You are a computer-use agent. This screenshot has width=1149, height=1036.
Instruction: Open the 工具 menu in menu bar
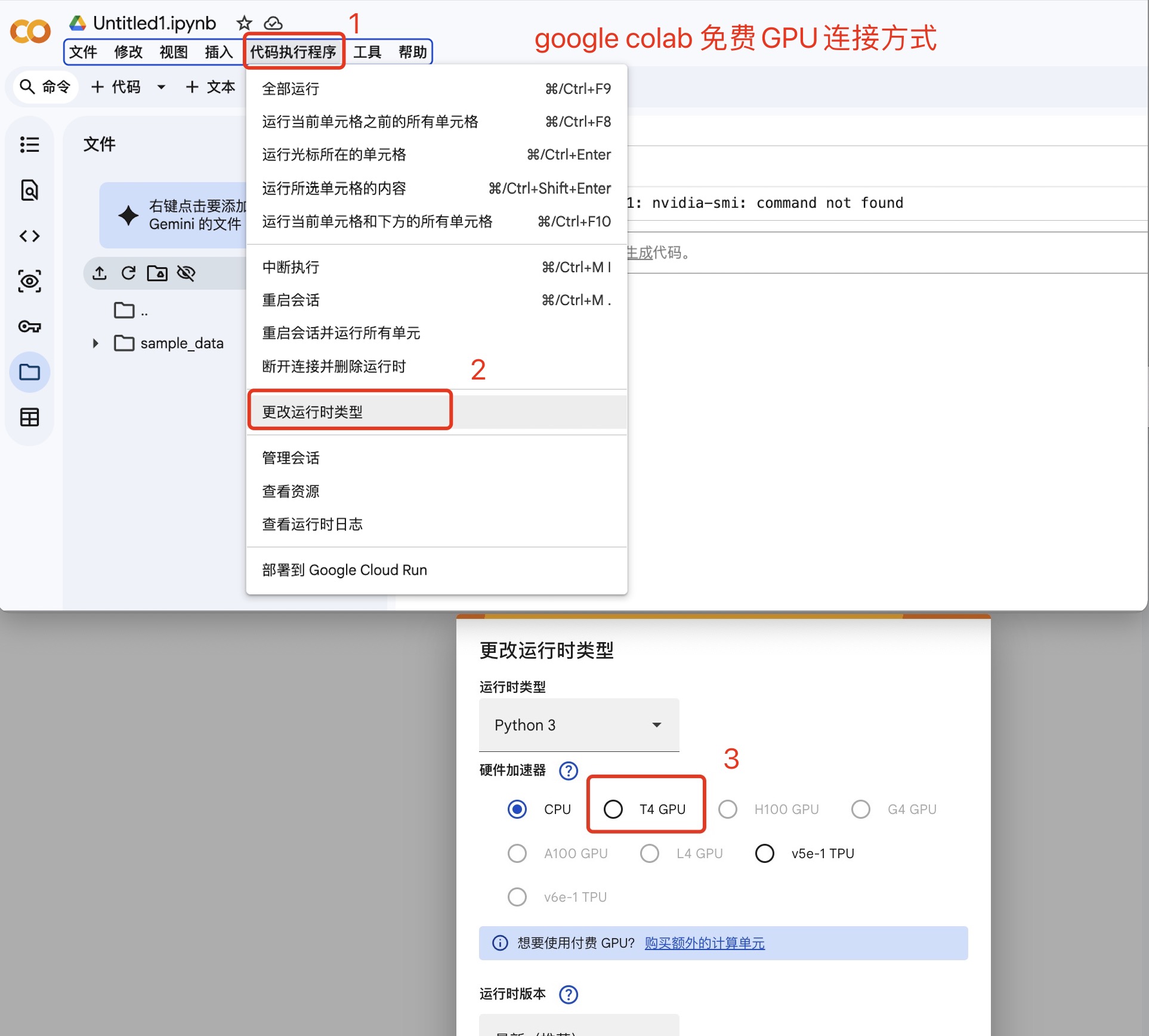click(x=367, y=52)
